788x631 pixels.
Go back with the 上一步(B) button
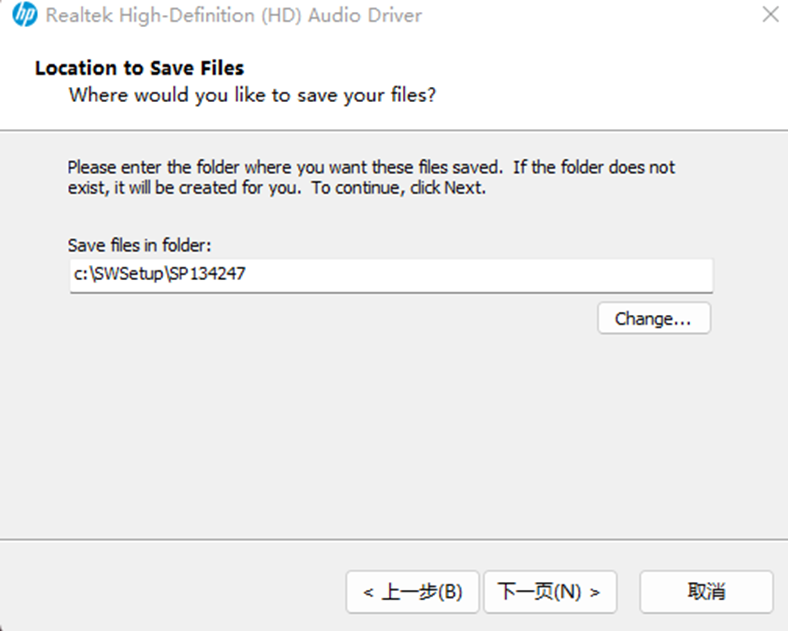(412, 591)
